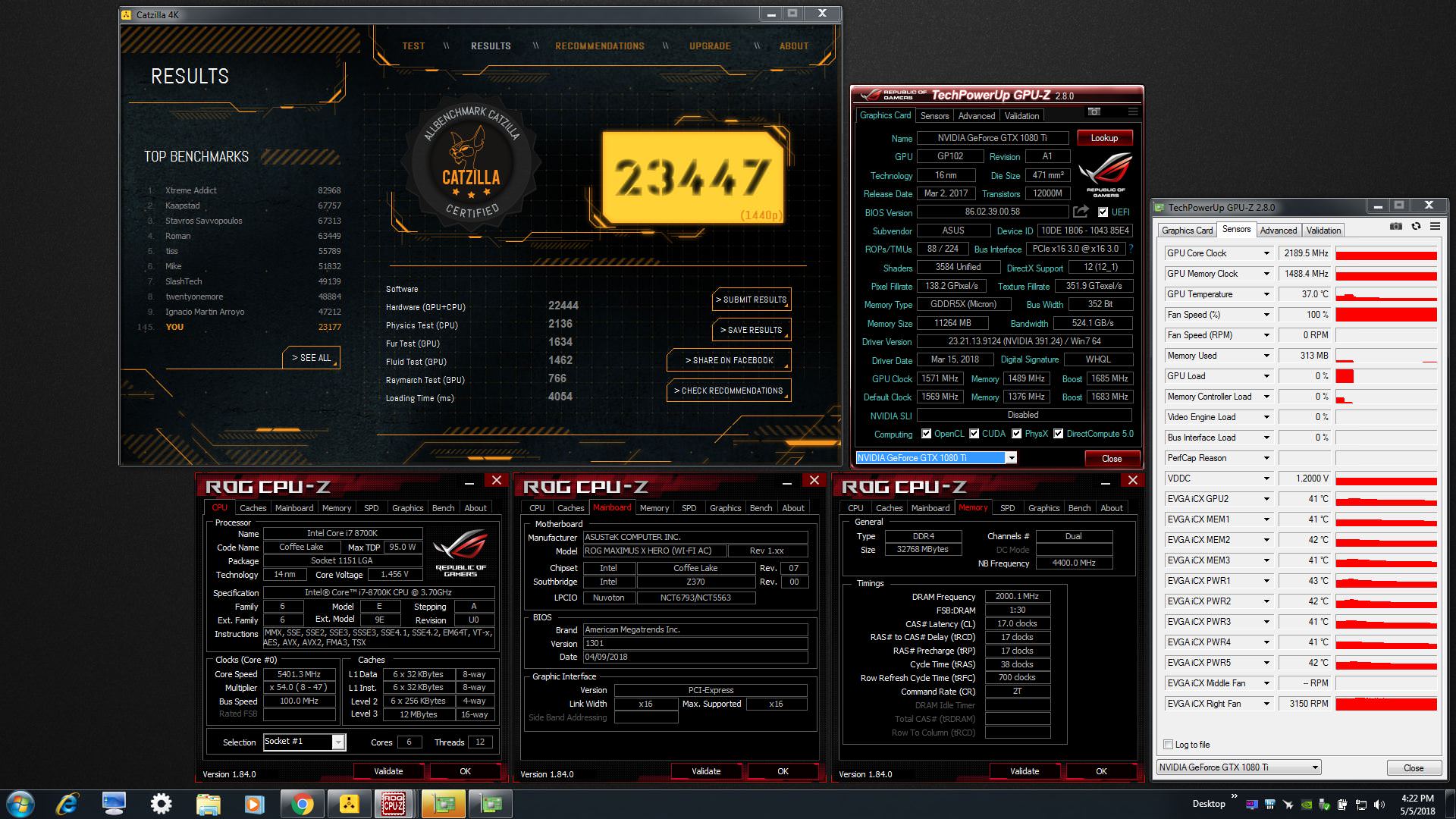Viewport: 1456px width, 819px height.
Task: Click the Close button in ROG GPU-Z
Action: [1112, 458]
